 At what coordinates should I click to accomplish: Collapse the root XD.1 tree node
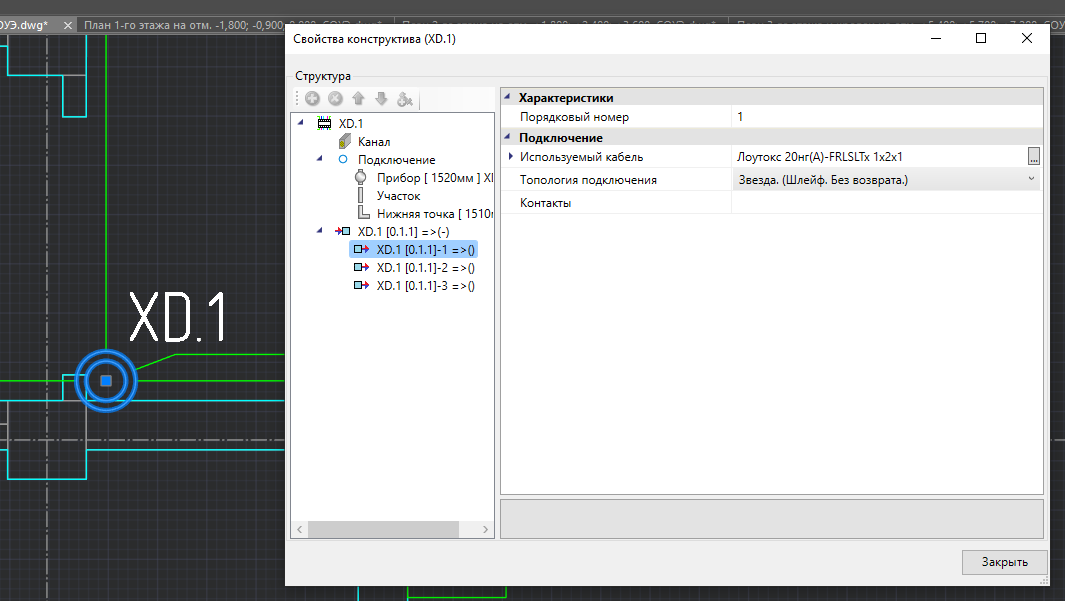(301, 123)
